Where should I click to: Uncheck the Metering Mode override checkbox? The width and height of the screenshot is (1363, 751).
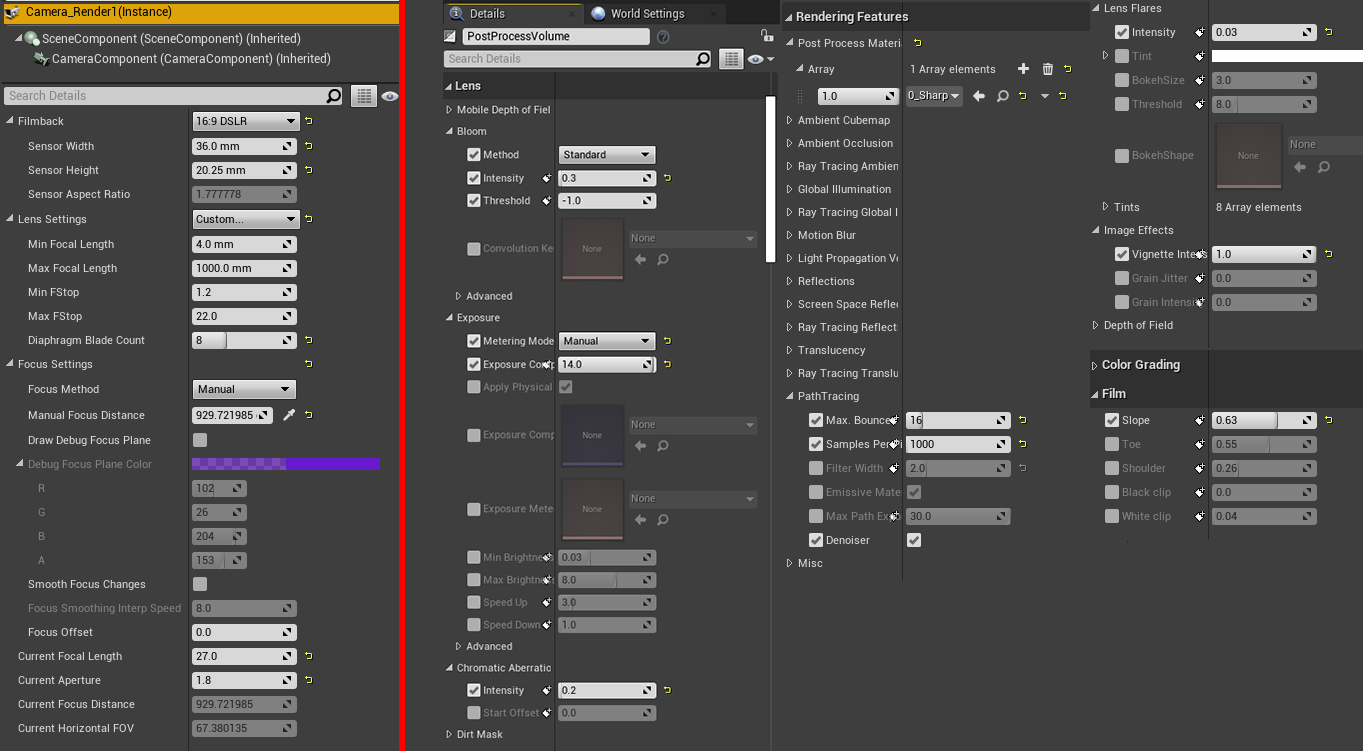coord(474,341)
